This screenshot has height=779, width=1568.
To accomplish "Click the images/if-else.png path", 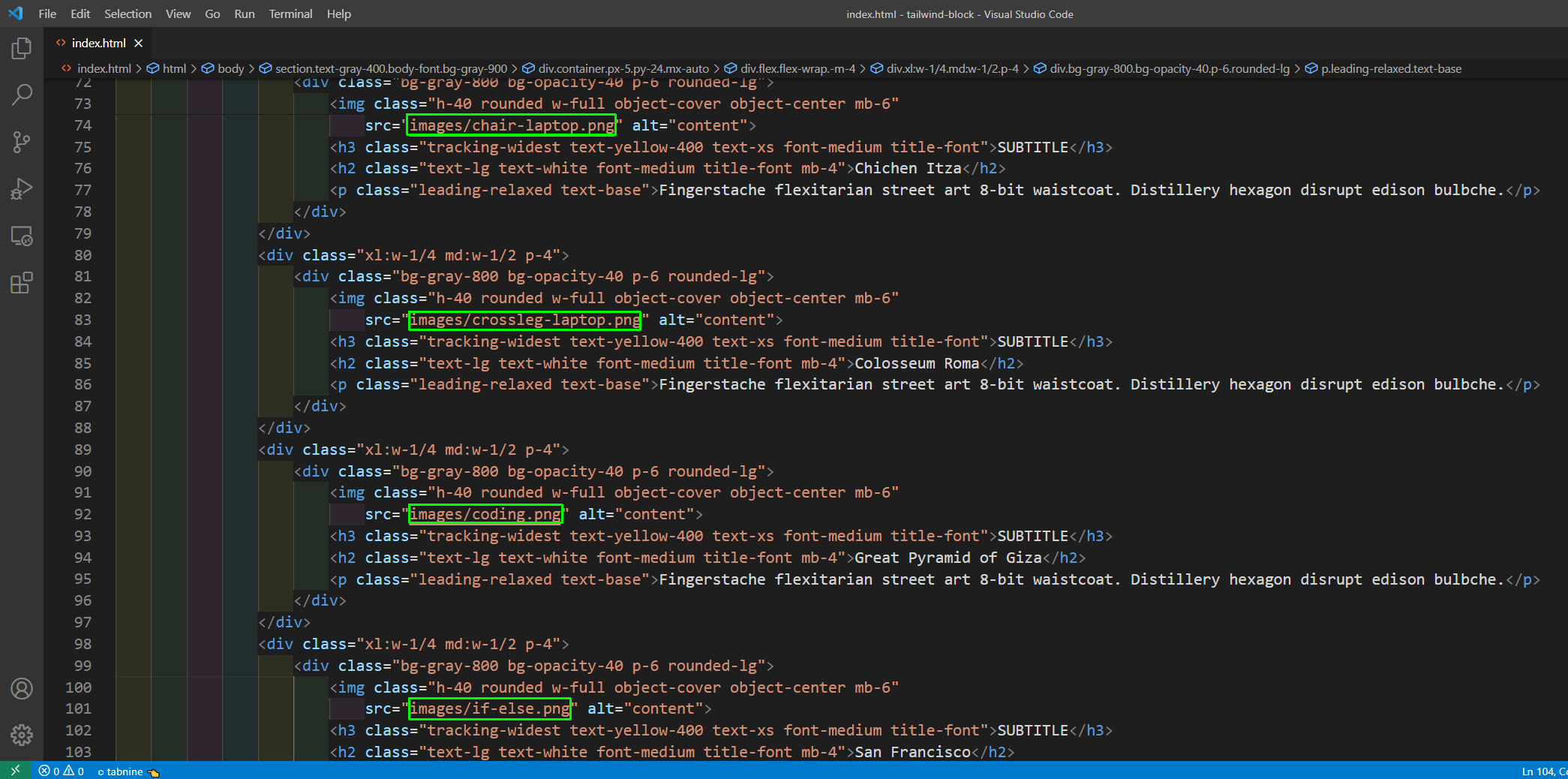I will coord(490,708).
